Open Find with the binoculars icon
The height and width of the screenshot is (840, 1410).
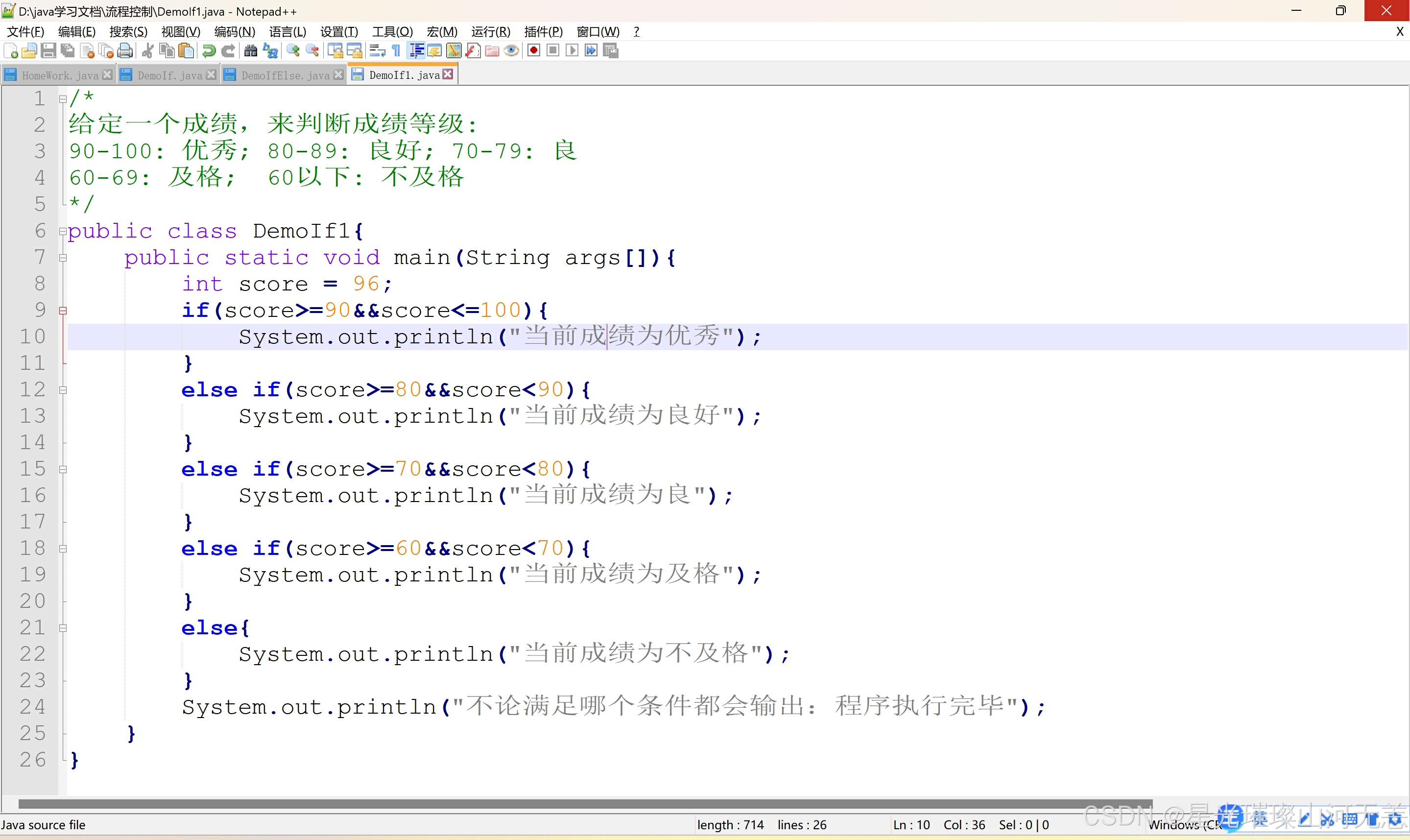(251, 51)
